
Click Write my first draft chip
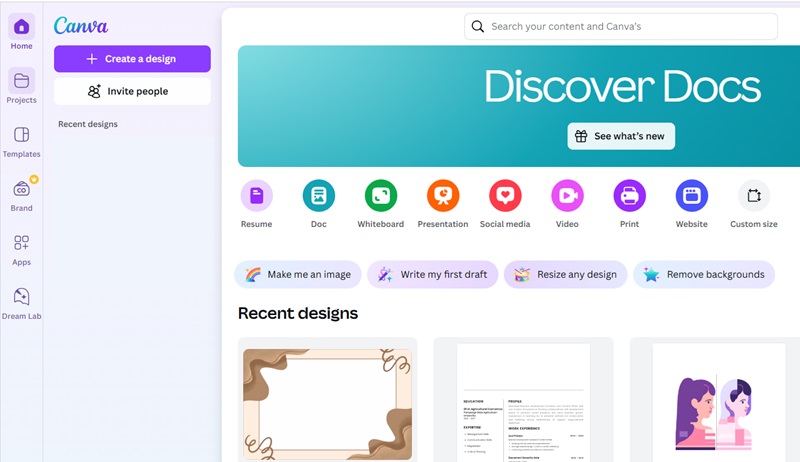tap(433, 274)
